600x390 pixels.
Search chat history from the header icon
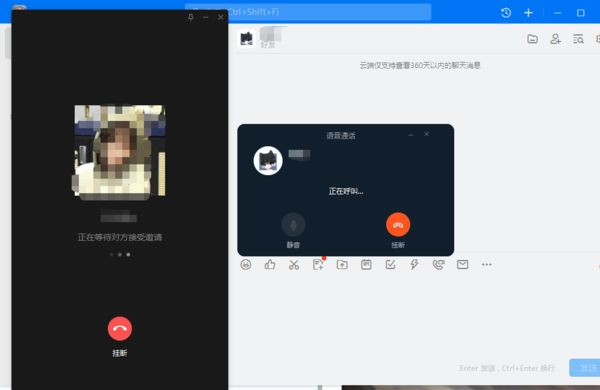(578, 39)
